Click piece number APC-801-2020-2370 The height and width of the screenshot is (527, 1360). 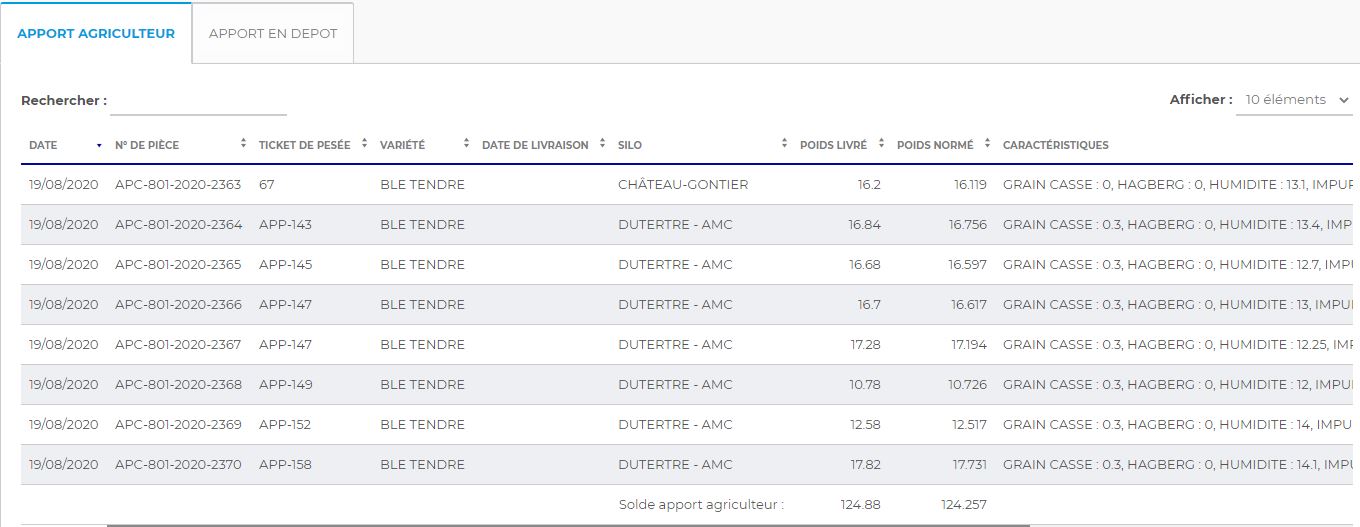tap(178, 465)
